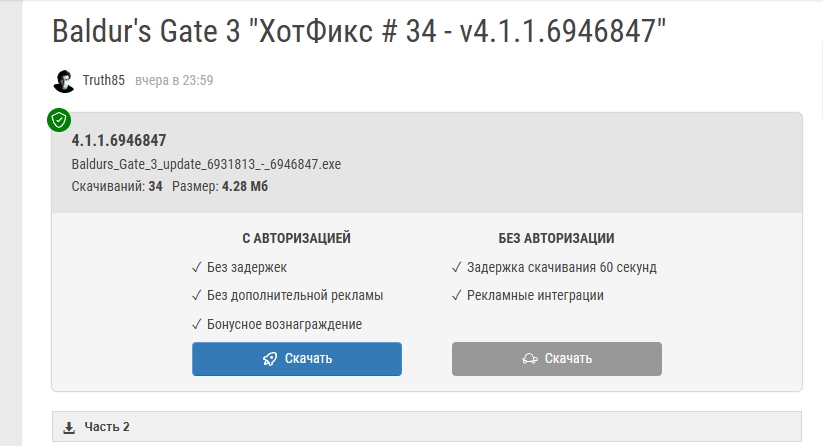
Task: Select the С АВТОРИЗАЦИЕЙ heading
Action: pos(297,239)
